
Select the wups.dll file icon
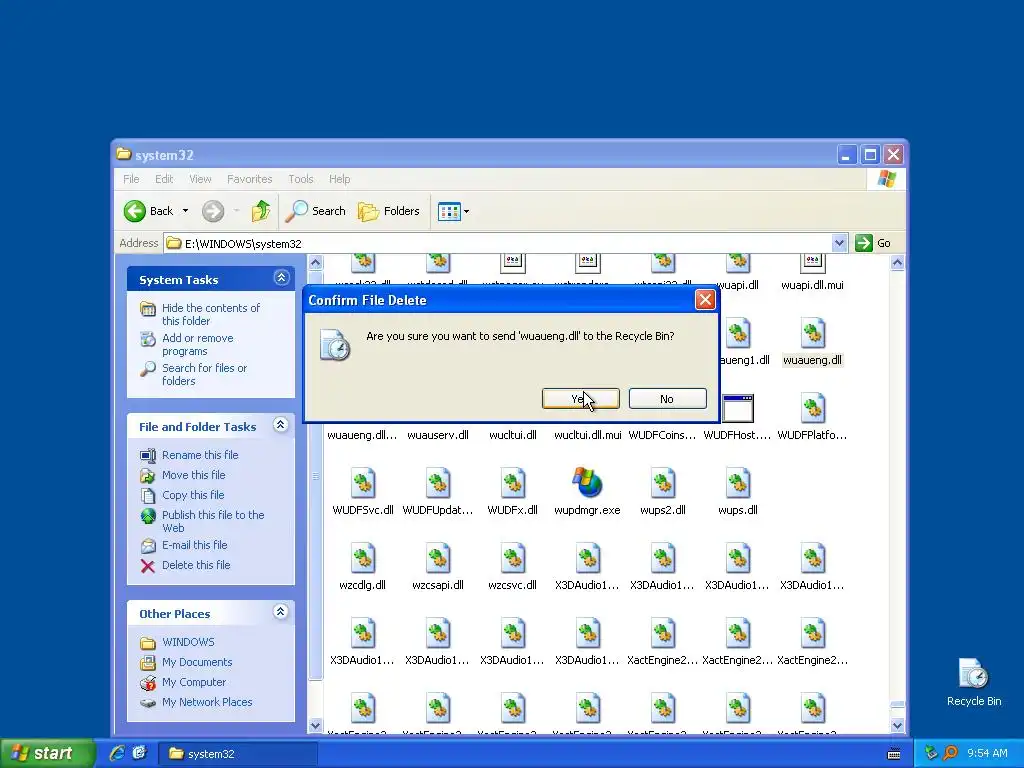click(x=738, y=483)
